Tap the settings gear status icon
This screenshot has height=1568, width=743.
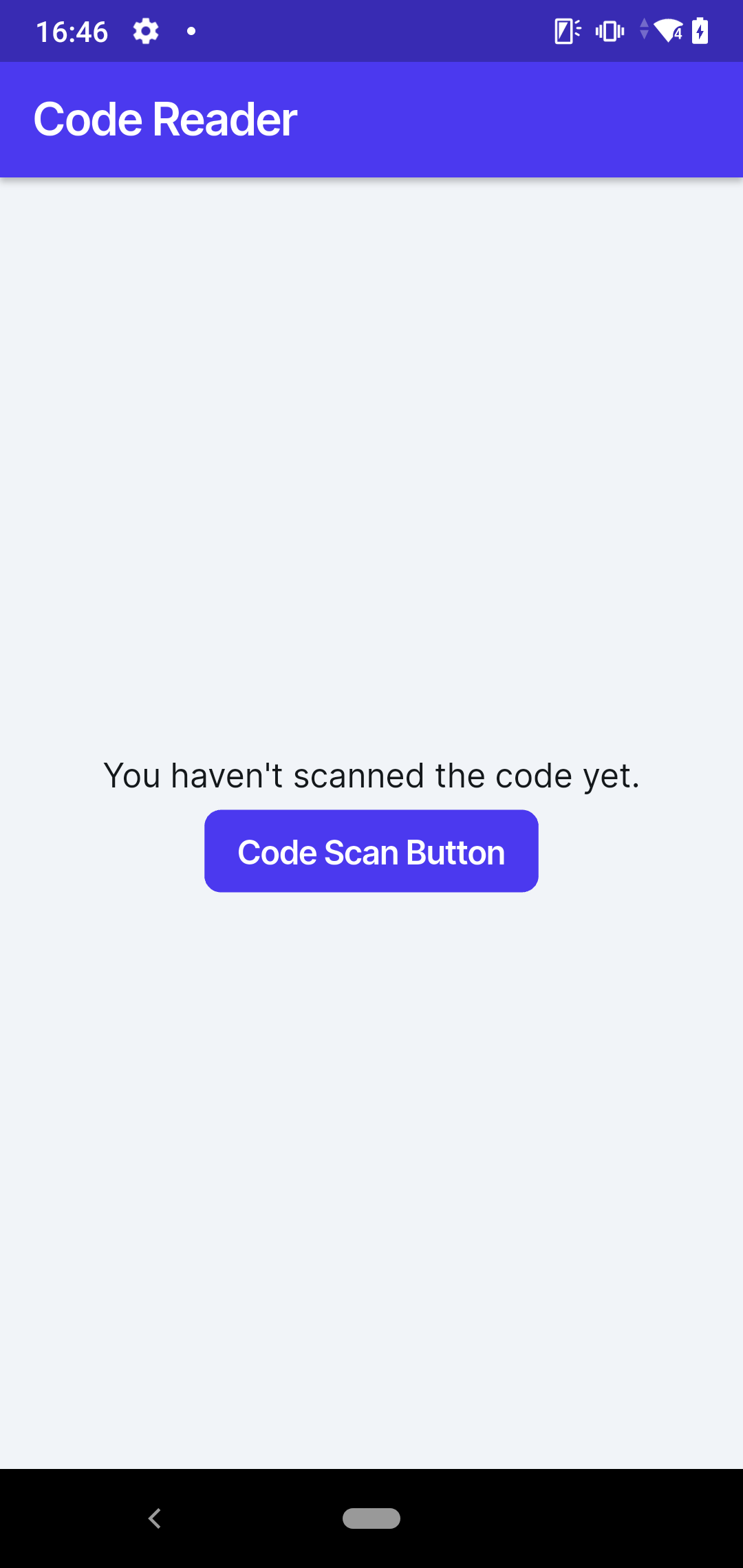pyautogui.click(x=146, y=32)
